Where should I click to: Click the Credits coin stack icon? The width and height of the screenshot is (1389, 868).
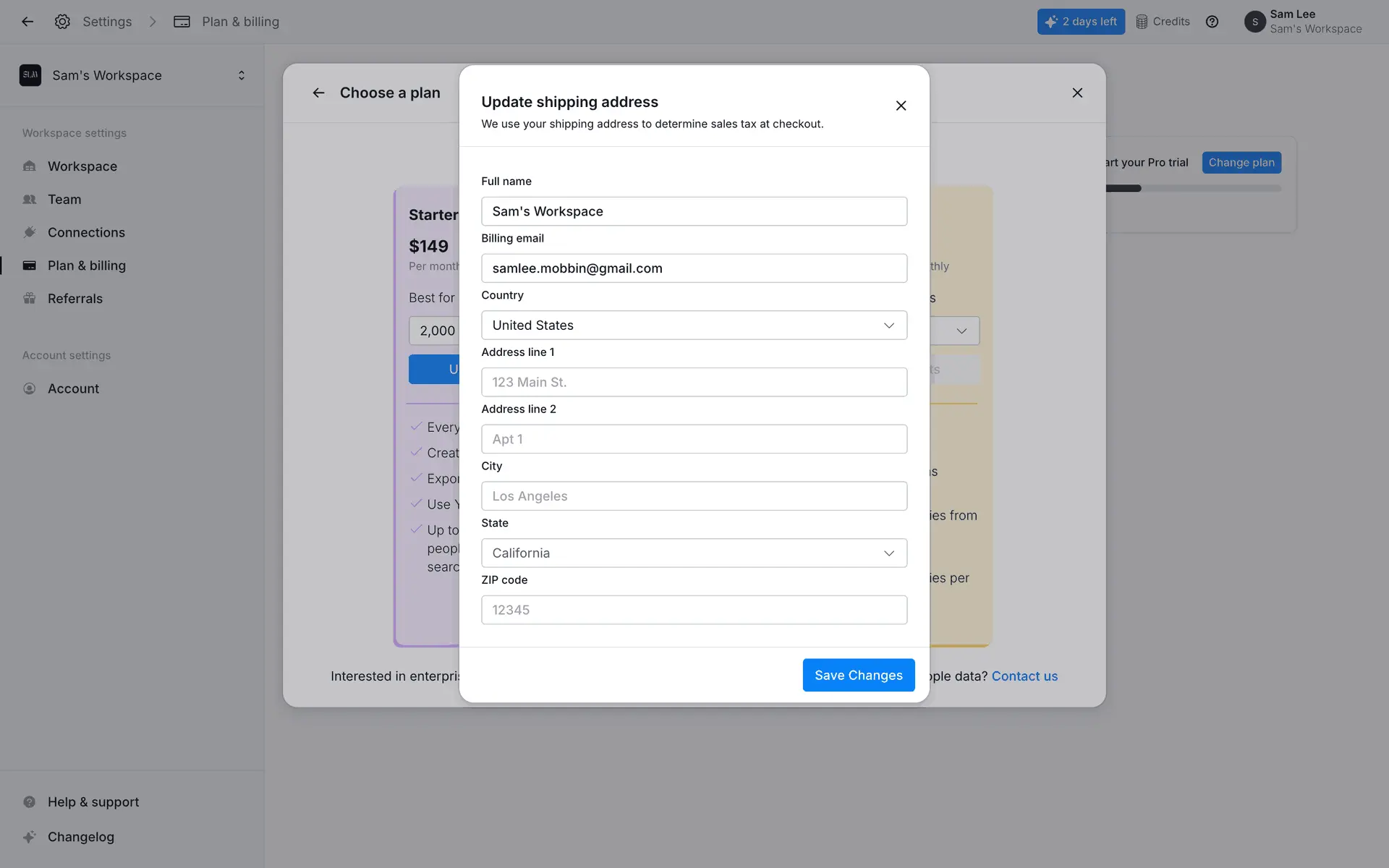pos(1142,22)
